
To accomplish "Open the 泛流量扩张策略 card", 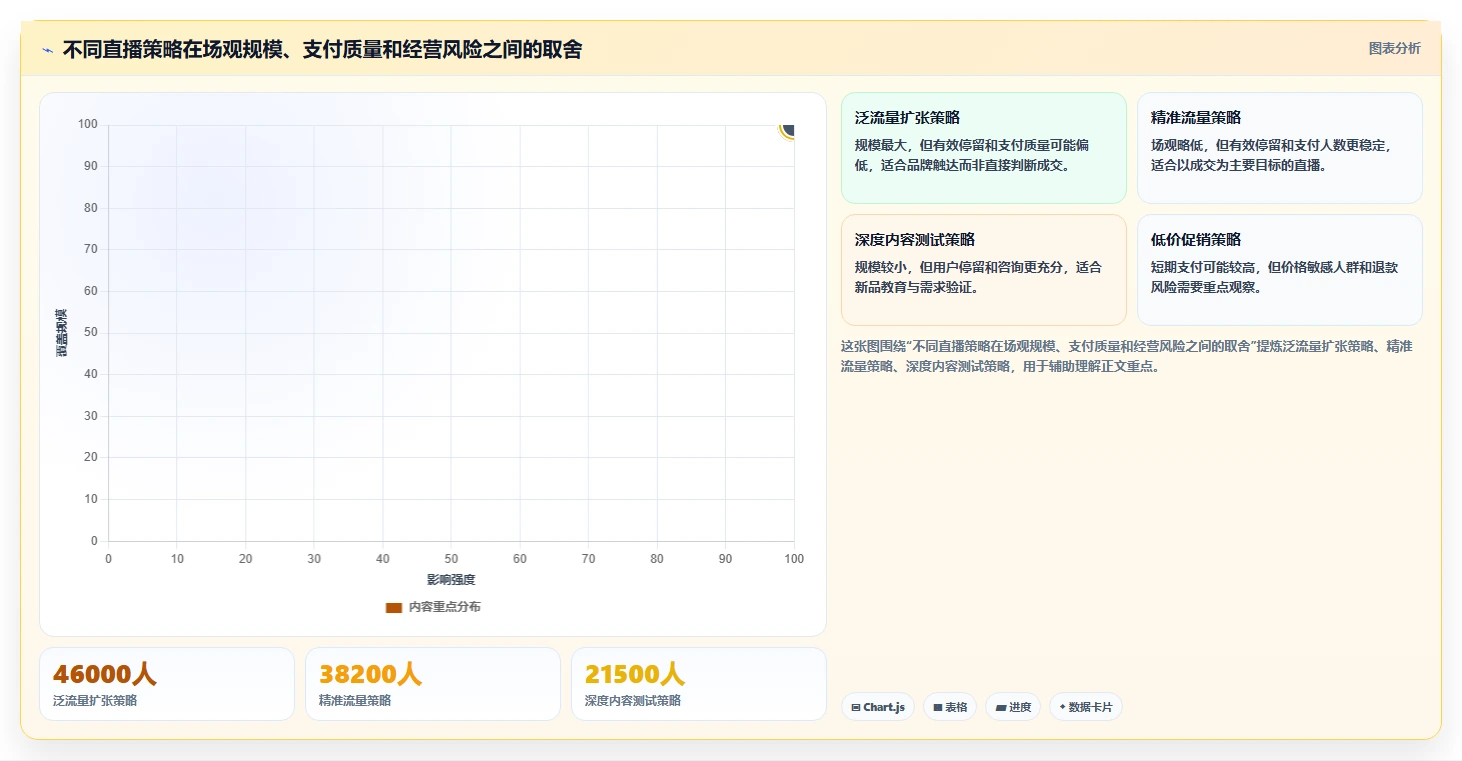I will 984,148.
